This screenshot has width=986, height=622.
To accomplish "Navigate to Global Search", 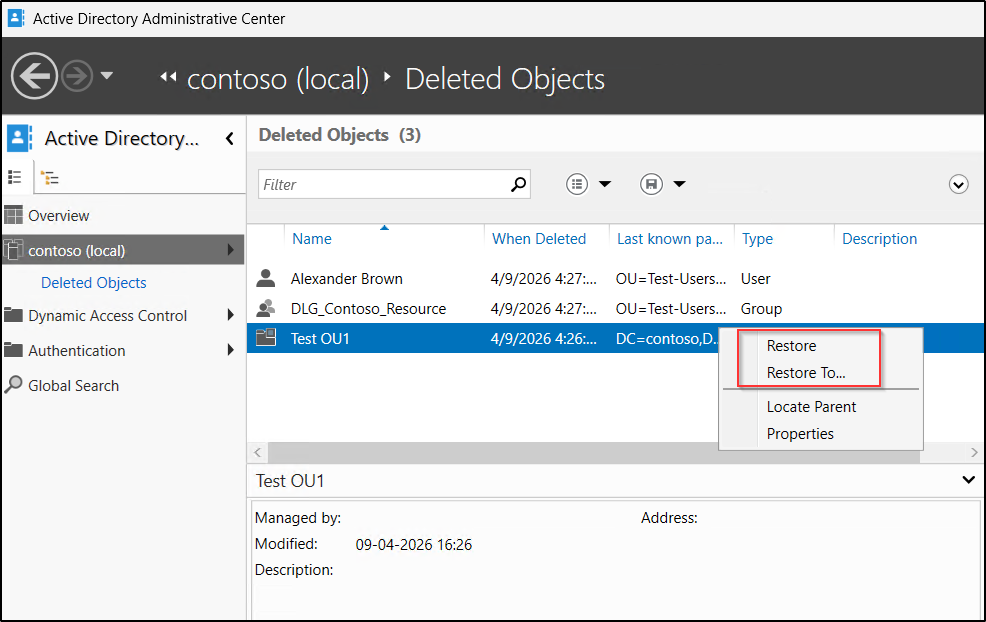I will coord(73,385).
